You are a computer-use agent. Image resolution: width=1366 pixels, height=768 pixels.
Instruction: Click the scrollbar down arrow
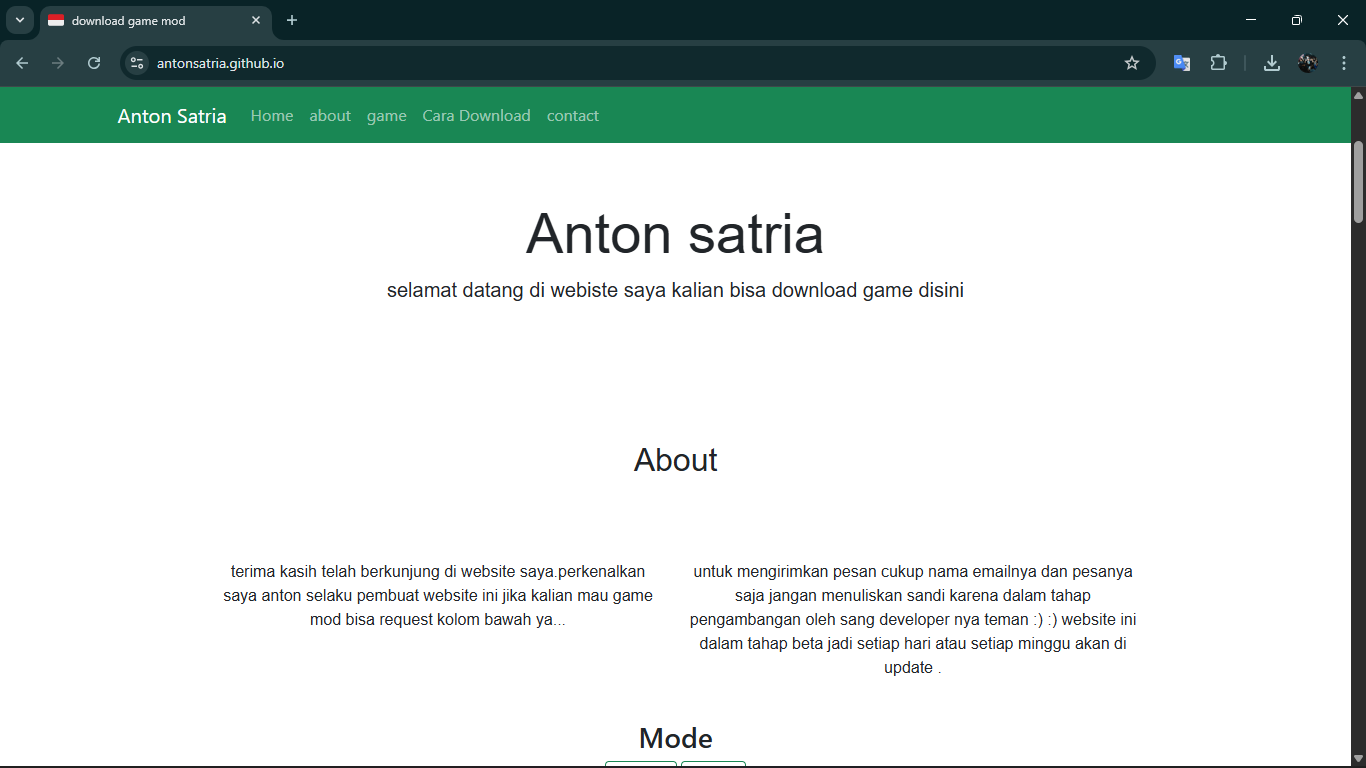[1358, 758]
